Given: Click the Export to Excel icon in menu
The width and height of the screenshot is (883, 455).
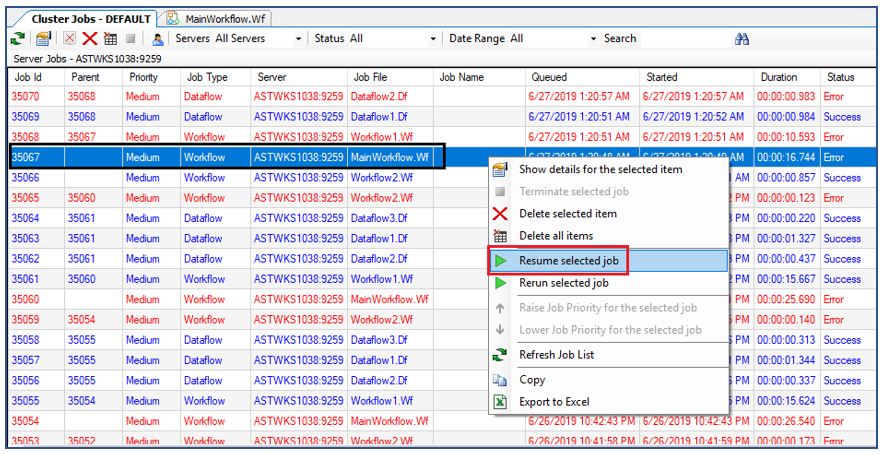Looking at the screenshot, I should 501,402.
